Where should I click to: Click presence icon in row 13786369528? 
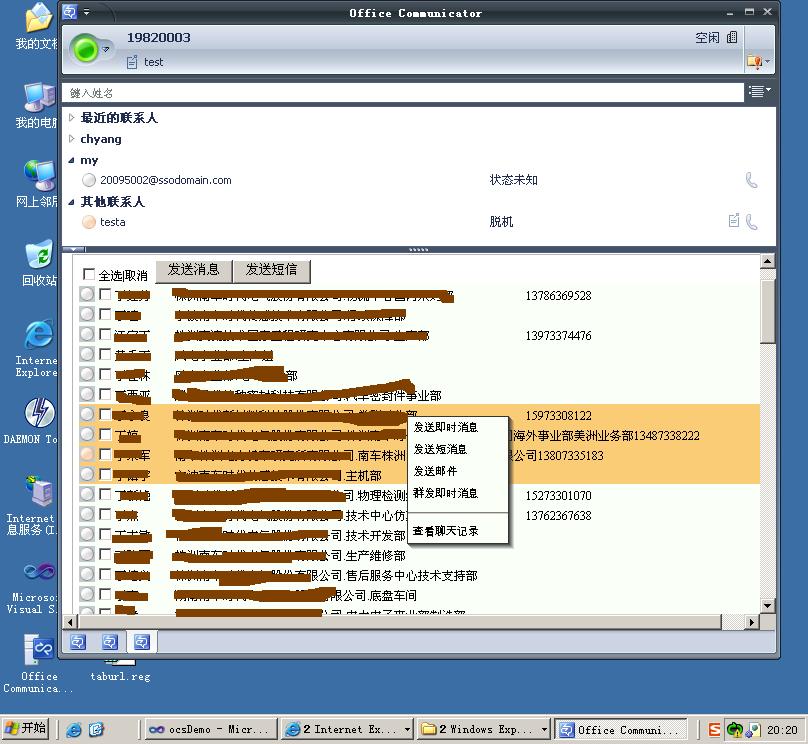tap(87, 294)
